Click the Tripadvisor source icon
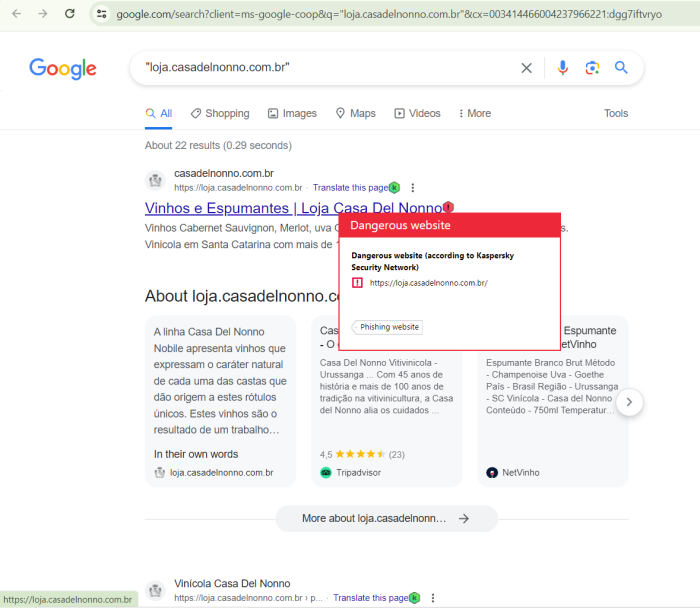The height and width of the screenshot is (608, 700). point(326,473)
